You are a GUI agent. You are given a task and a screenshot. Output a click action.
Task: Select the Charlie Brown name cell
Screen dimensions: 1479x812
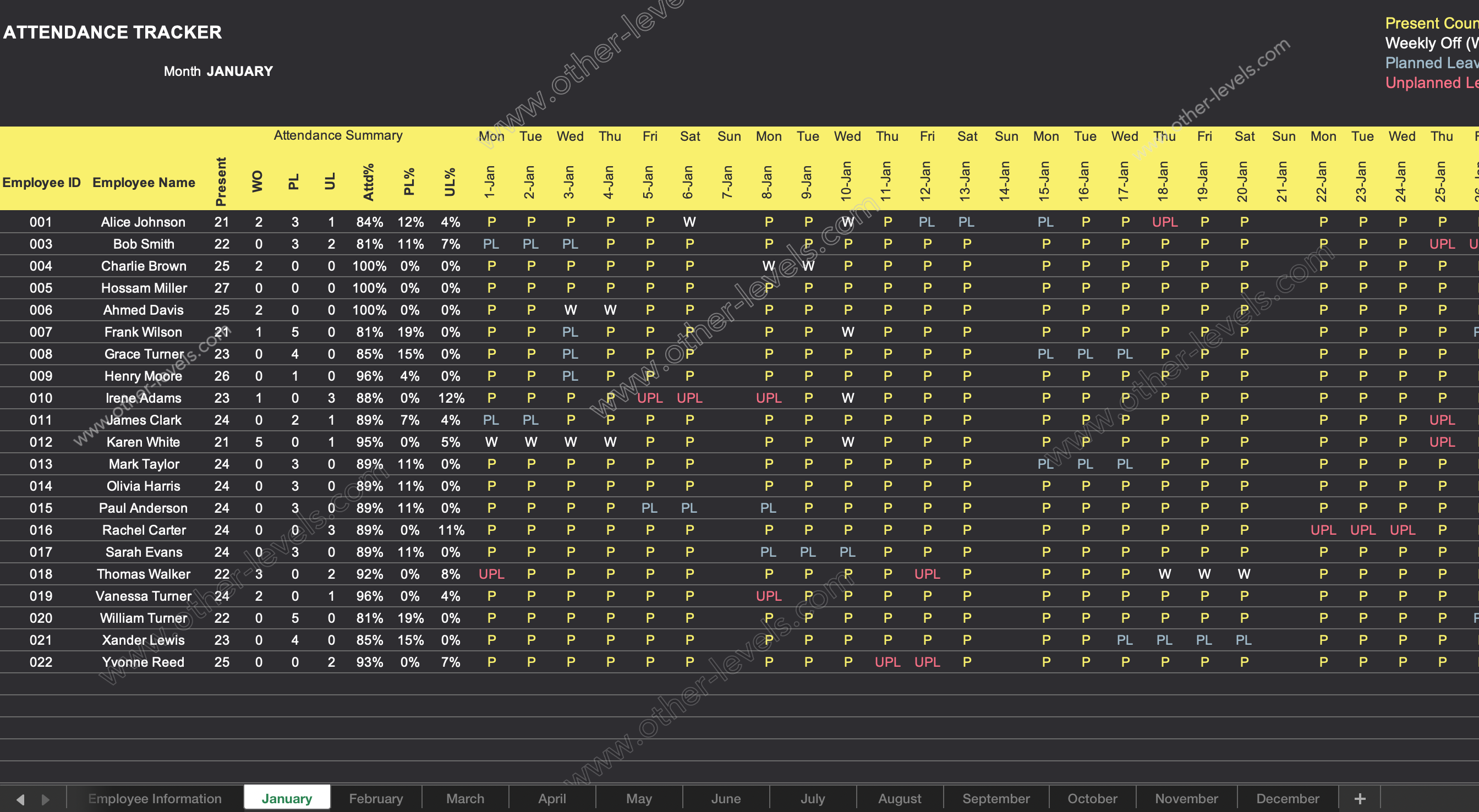(x=144, y=266)
